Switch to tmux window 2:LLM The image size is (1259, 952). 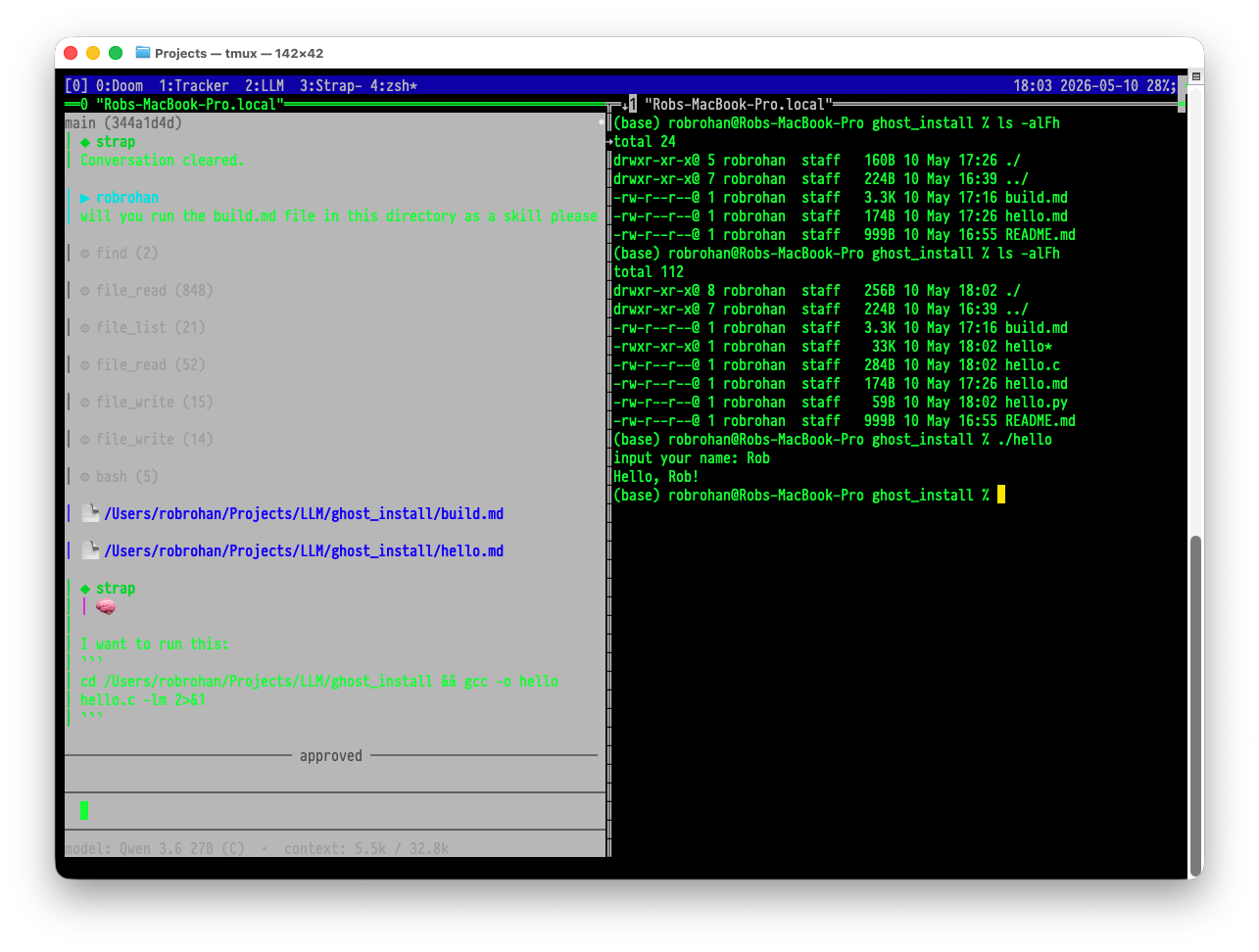point(265,86)
